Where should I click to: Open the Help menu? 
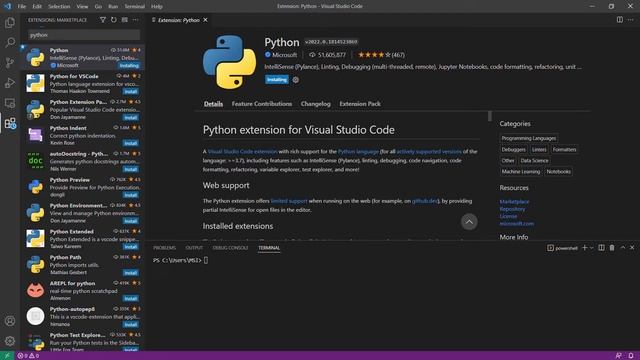coord(157,7)
